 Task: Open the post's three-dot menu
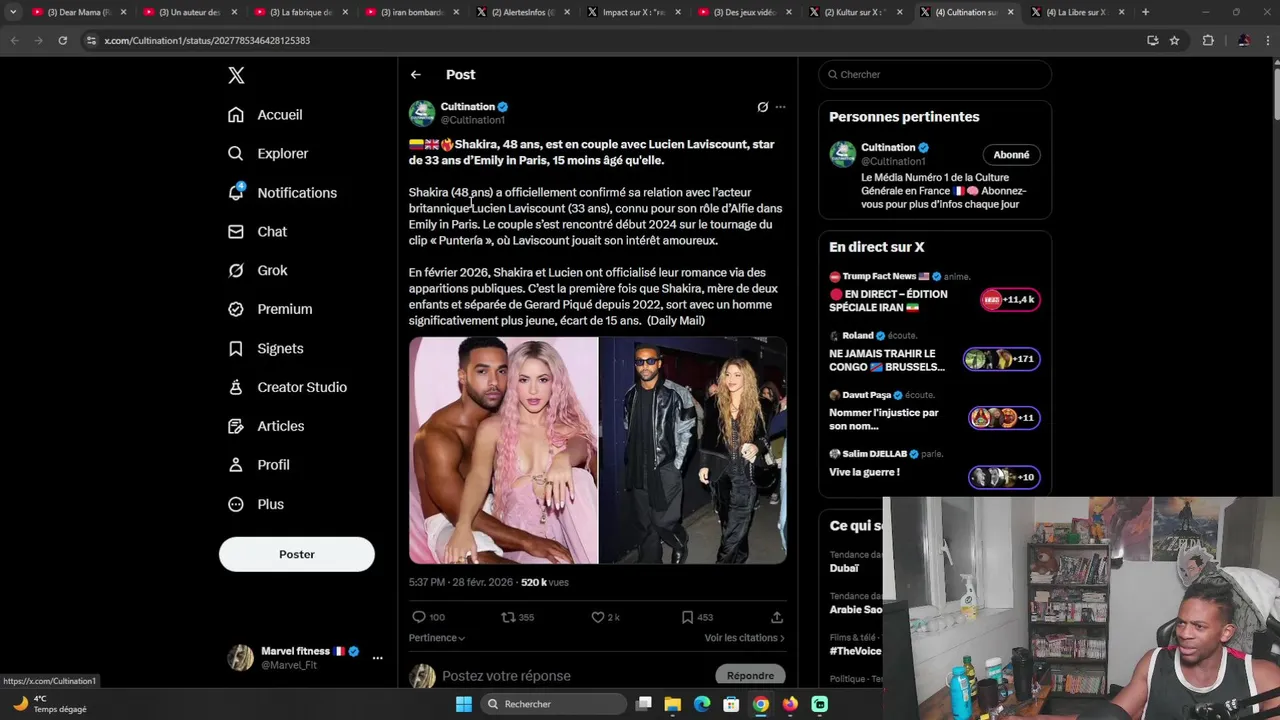pos(781,107)
